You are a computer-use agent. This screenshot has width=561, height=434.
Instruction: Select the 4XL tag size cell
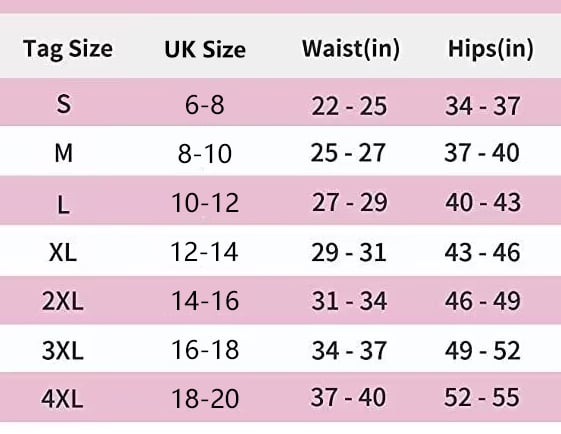pyautogui.click(x=62, y=399)
